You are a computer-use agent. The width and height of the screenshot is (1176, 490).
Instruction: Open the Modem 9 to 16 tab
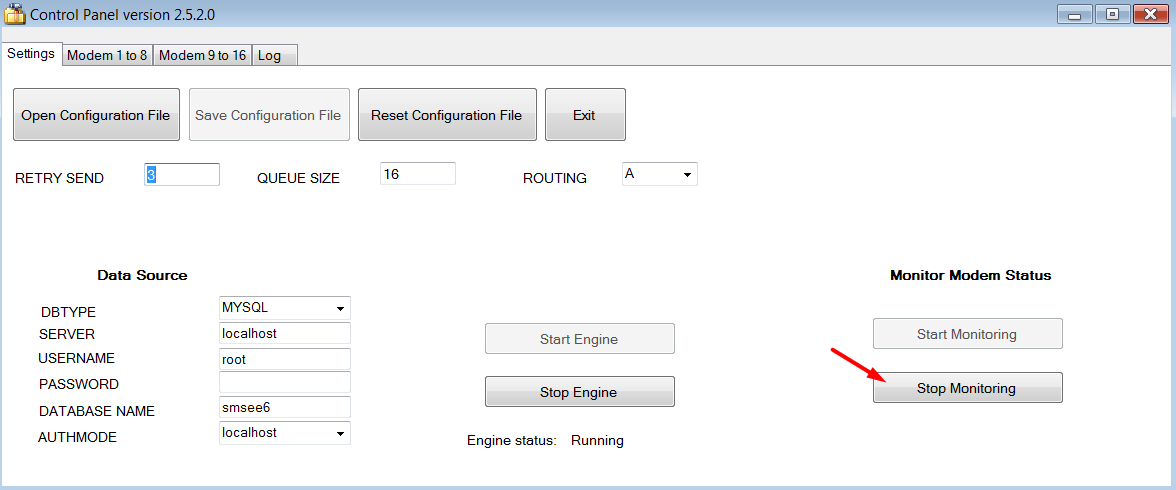202,56
